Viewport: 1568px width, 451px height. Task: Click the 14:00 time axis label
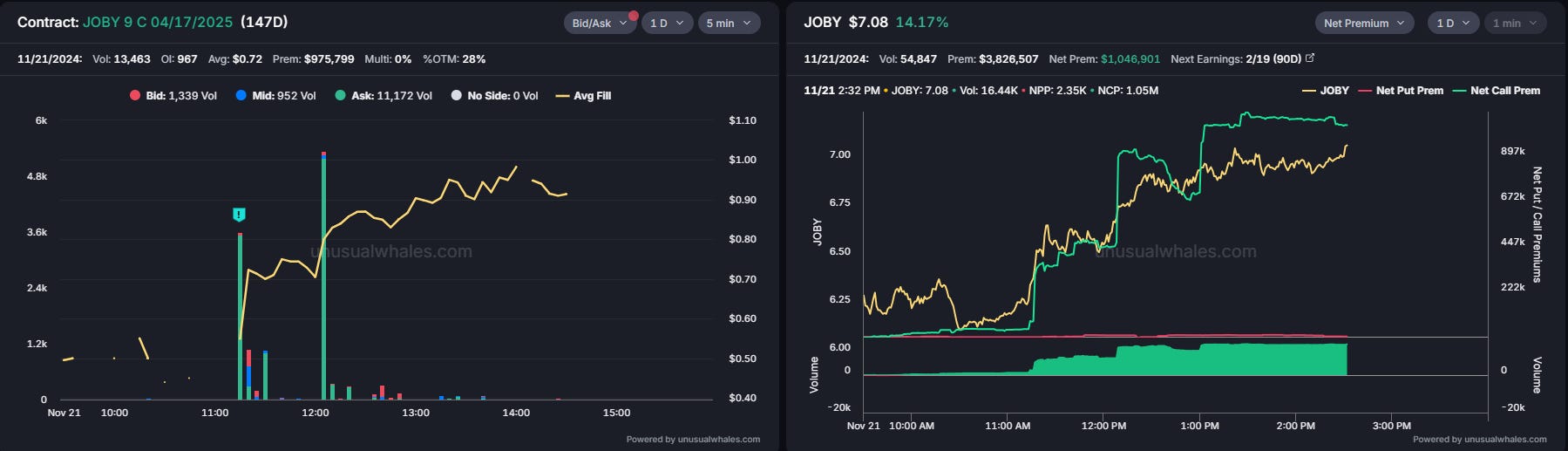(516, 413)
